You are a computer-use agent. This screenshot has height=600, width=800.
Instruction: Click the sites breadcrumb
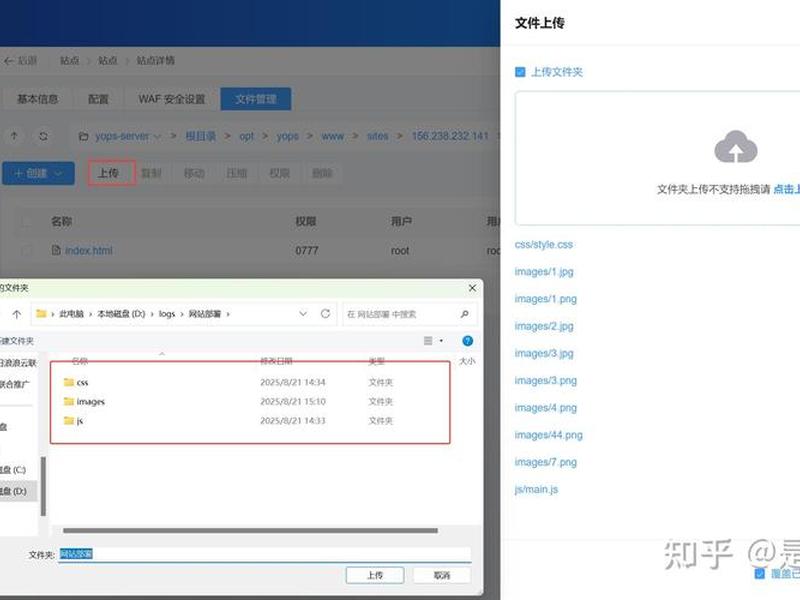[x=378, y=136]
